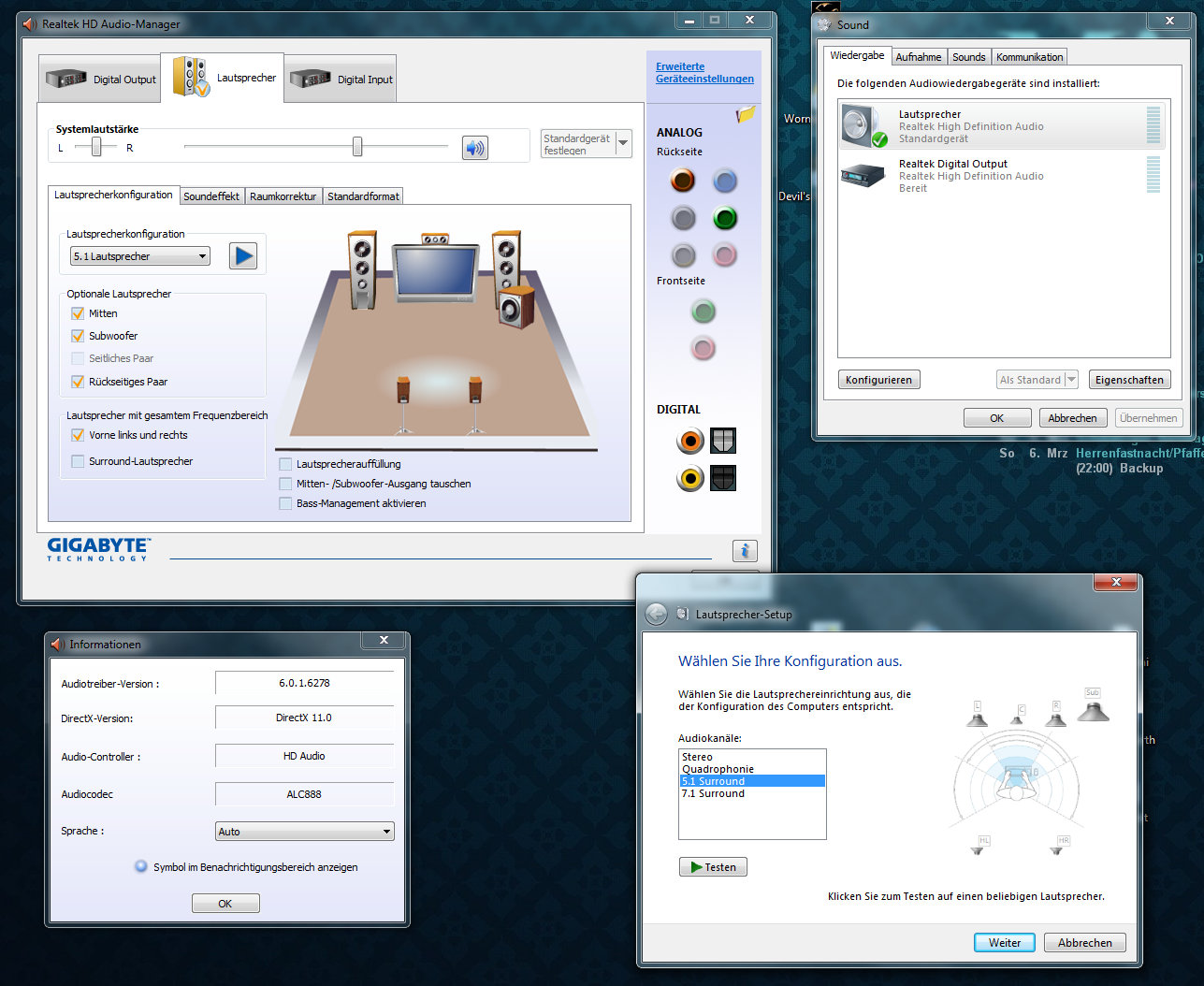This screenshot has height=986, width=1204.
Task: Toggle Symbol im Benachrichtigungsbereich anzeigen
Action: point(141,866)
